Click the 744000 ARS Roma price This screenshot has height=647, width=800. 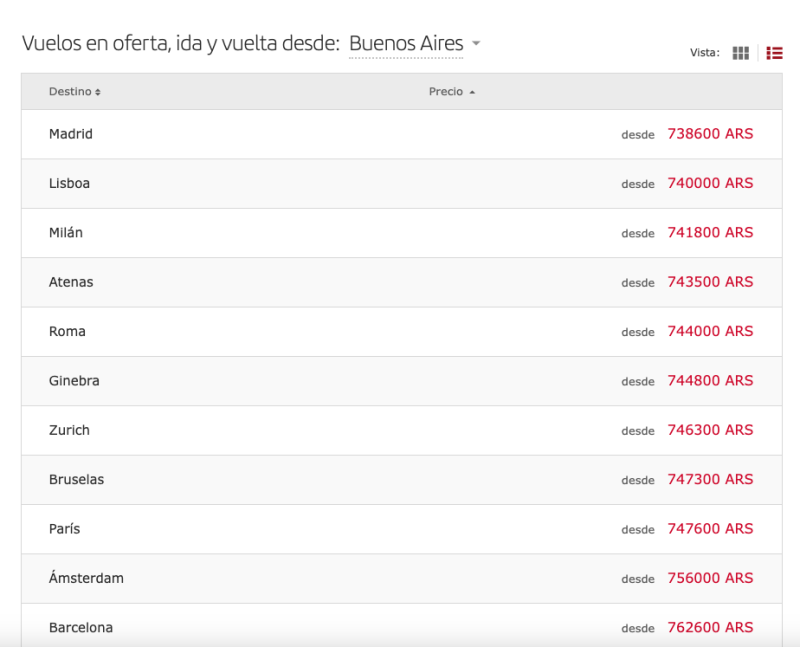click(710, 331)
